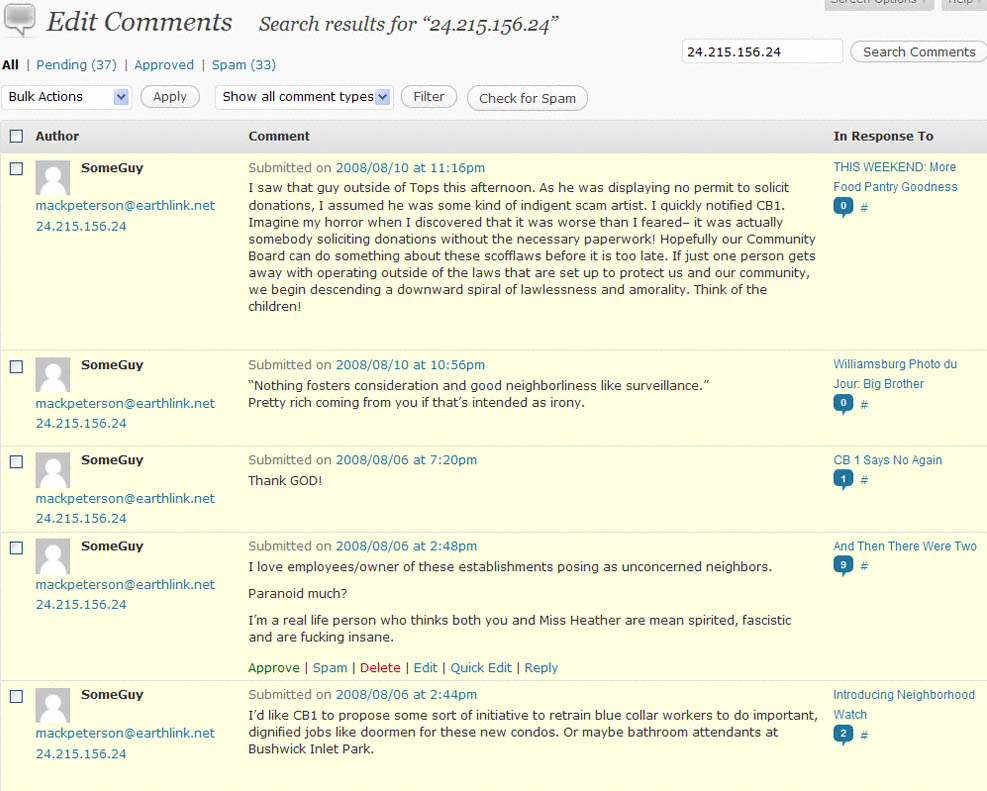
Task: Click comment count bubble for CB 1 Says No Again
Action: coord(843,480)
